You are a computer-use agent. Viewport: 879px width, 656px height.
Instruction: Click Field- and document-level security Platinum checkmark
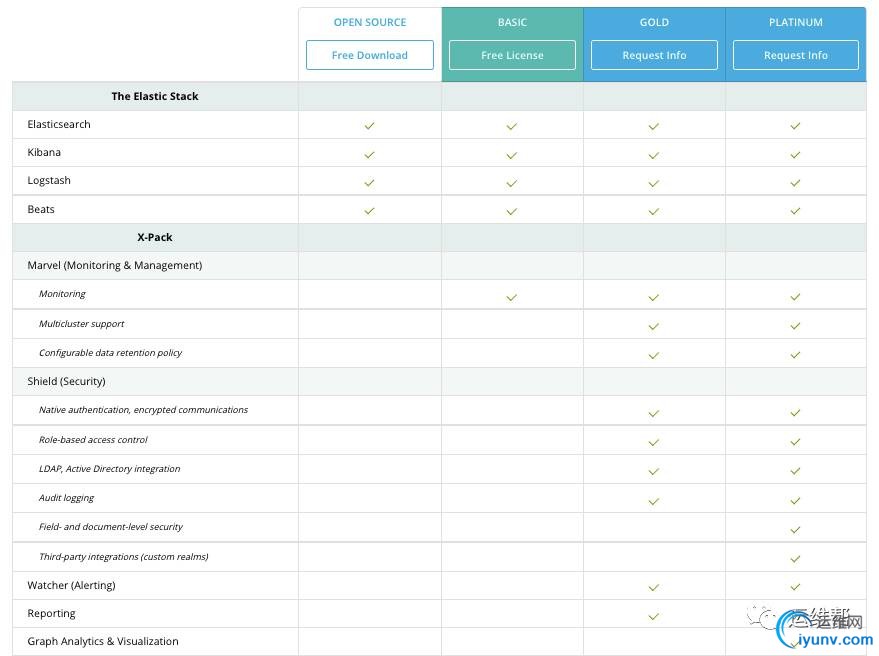pyautogui.click(x=795, y=529)
